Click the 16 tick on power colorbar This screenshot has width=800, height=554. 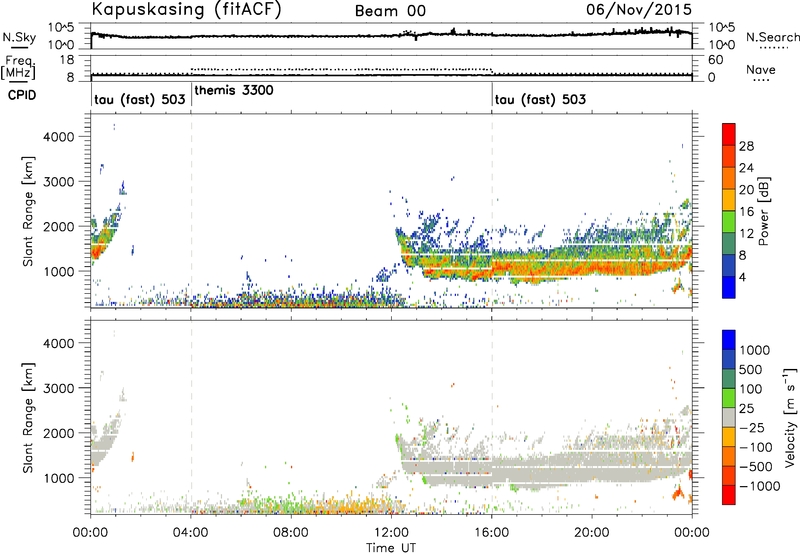point(746,212)
